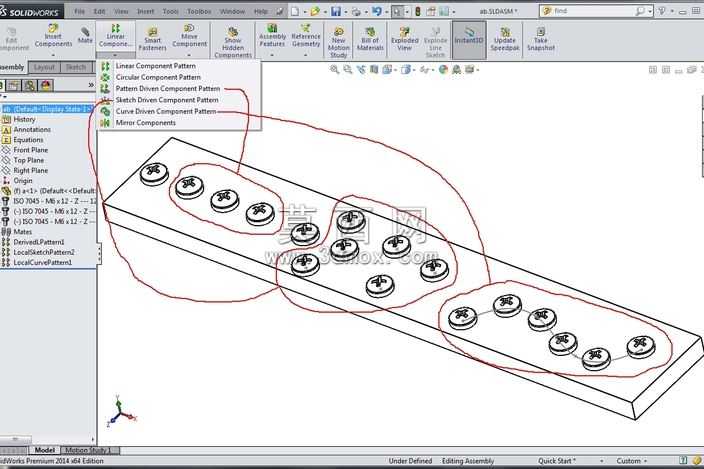Viewport: 704px width, 469px height.
Task: Click the Exploded View tool
Action: click(x=404, y=39)
